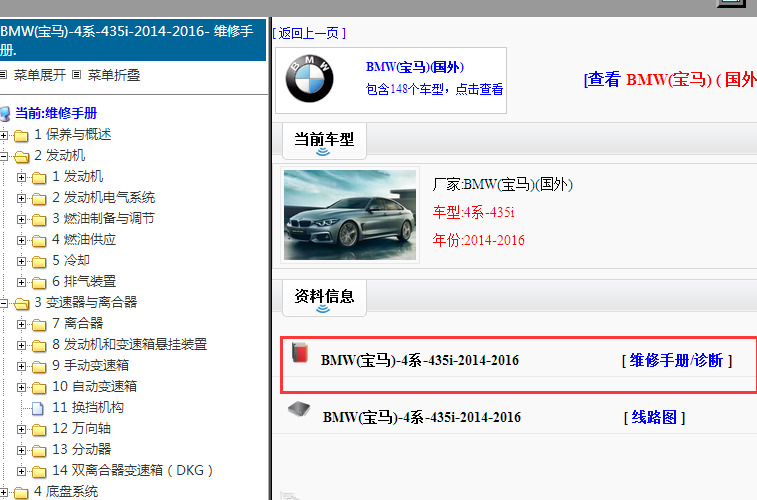This screenshot has width=757, height=500.
Task: Expand the 5 冷却 node
Action: pos(21,261)
